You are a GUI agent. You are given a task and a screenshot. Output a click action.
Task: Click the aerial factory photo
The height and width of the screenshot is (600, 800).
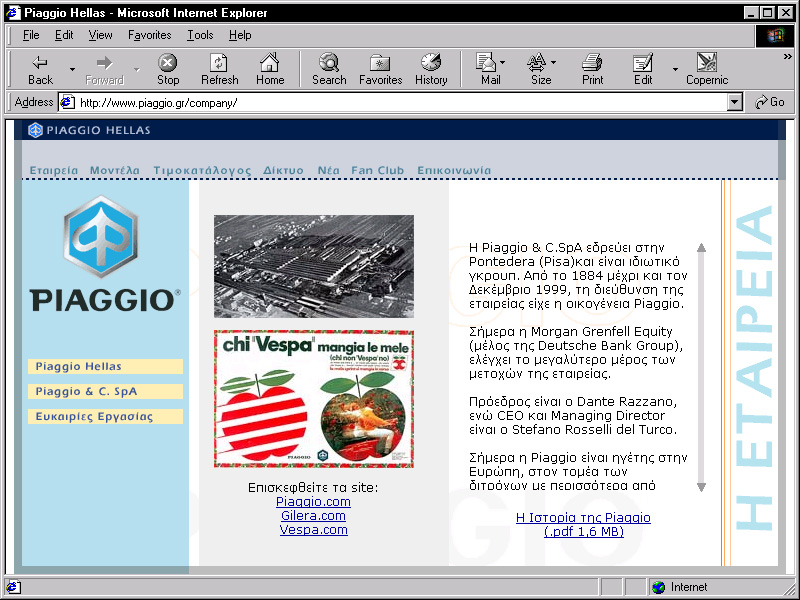pos(314,266)
